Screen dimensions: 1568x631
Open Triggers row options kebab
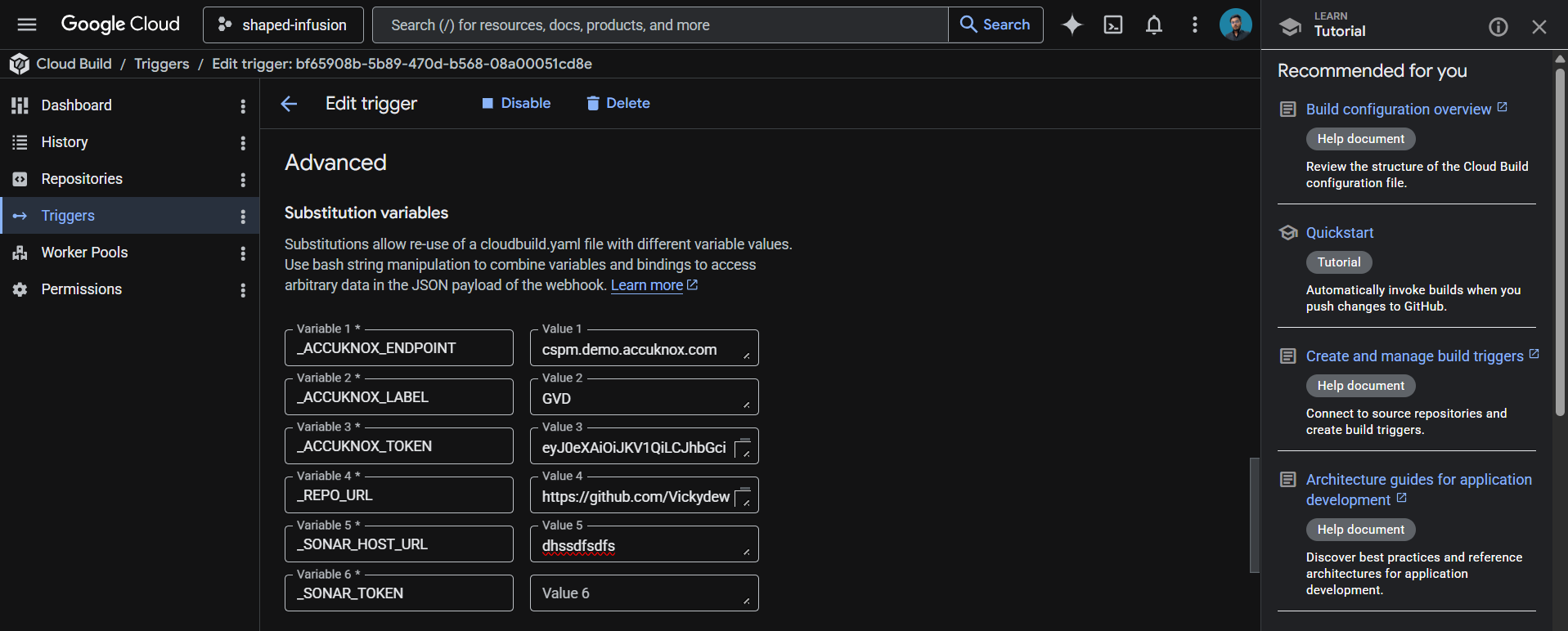click(x=243, y=217)
